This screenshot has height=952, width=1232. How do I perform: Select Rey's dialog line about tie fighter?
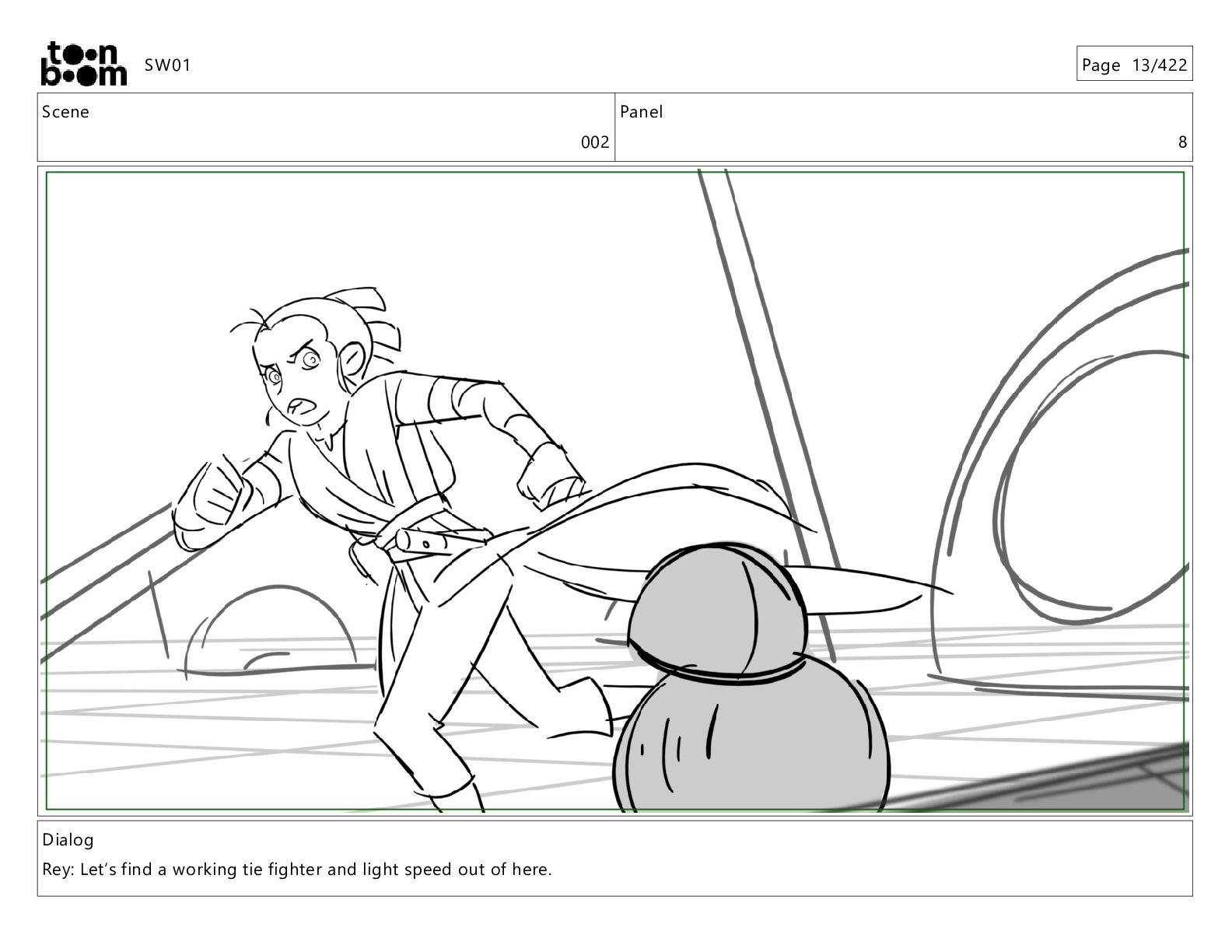click(x=297, y=870)
